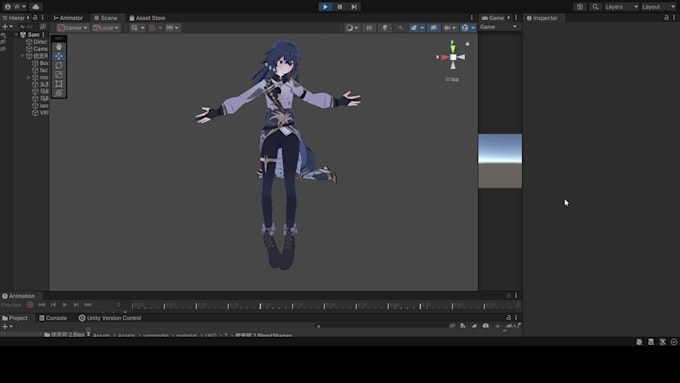Toggle Animation Preview mode

tap(11, 305)
